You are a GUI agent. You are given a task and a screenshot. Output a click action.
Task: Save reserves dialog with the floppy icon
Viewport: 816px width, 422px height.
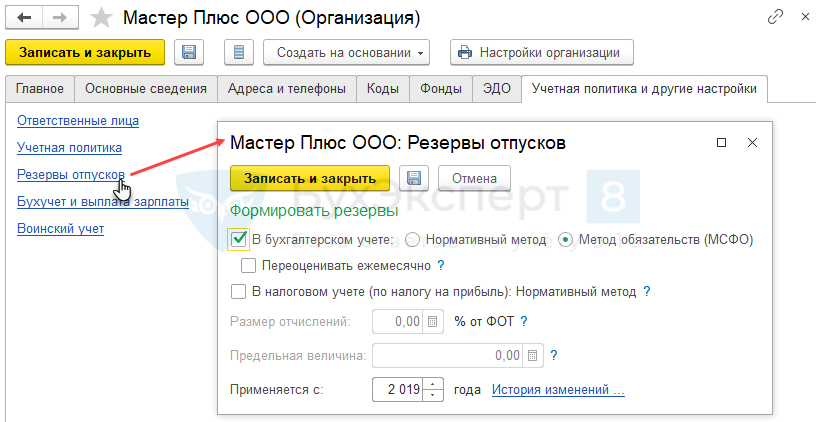click(414, 178)
